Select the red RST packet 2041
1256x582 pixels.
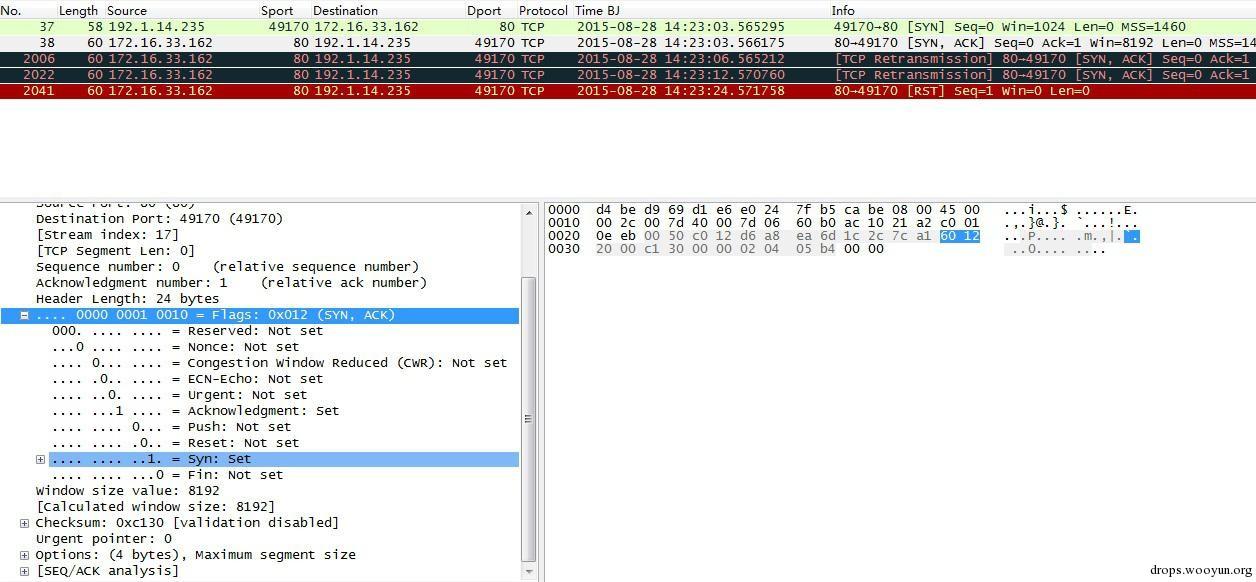628,91
